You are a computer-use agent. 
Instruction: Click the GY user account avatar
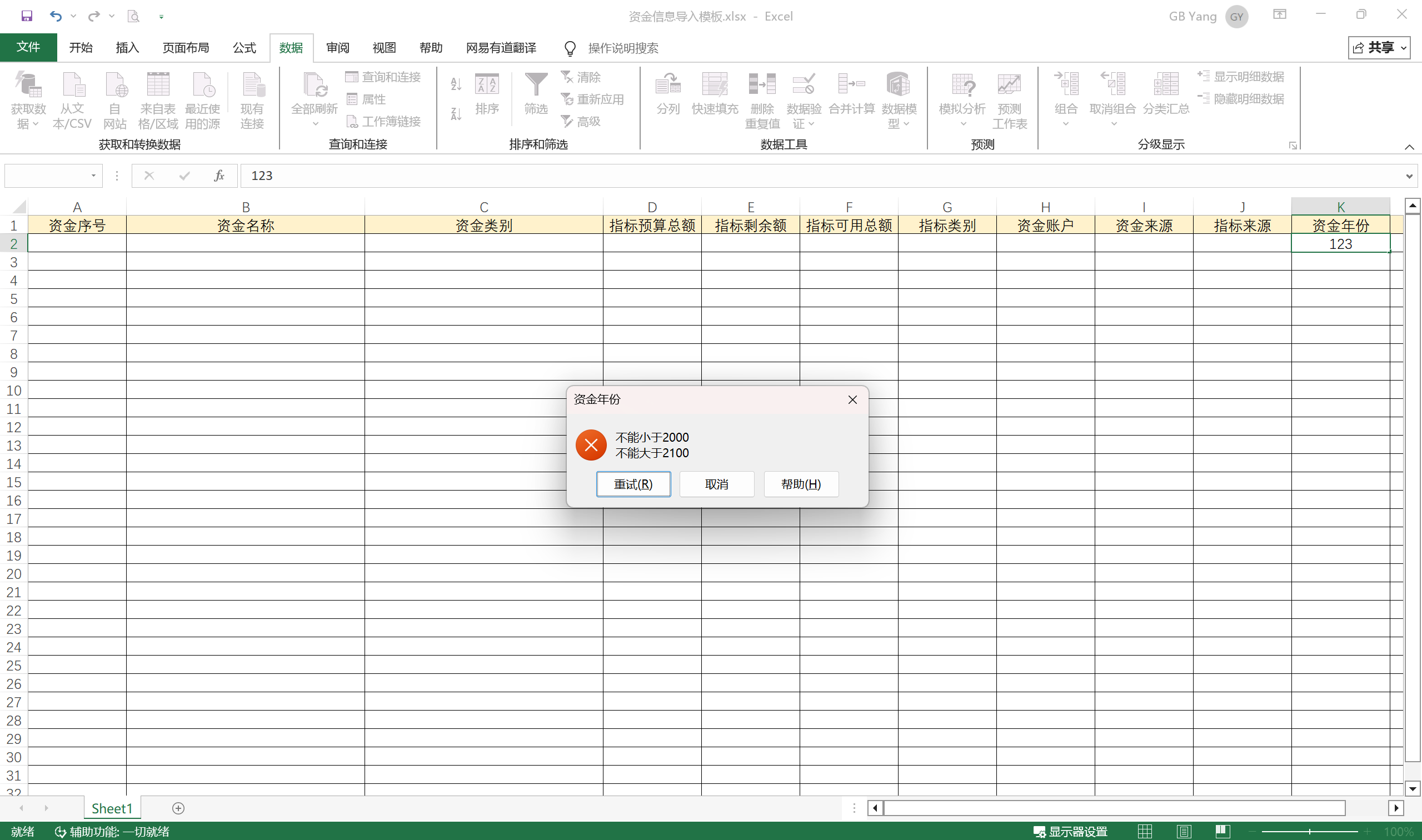1237,17
